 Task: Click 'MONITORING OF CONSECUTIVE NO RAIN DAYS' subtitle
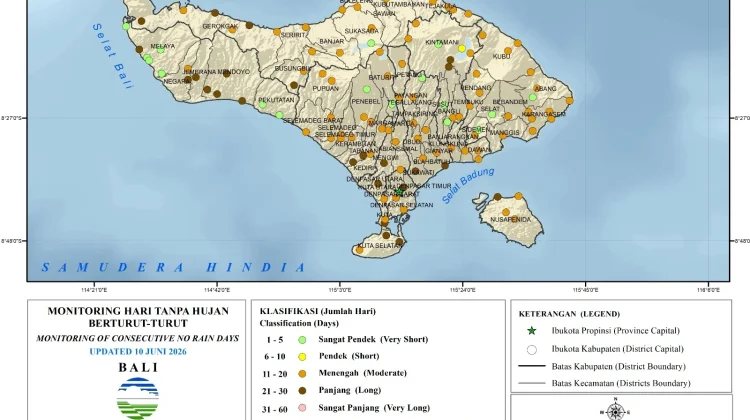click(138, 338)
